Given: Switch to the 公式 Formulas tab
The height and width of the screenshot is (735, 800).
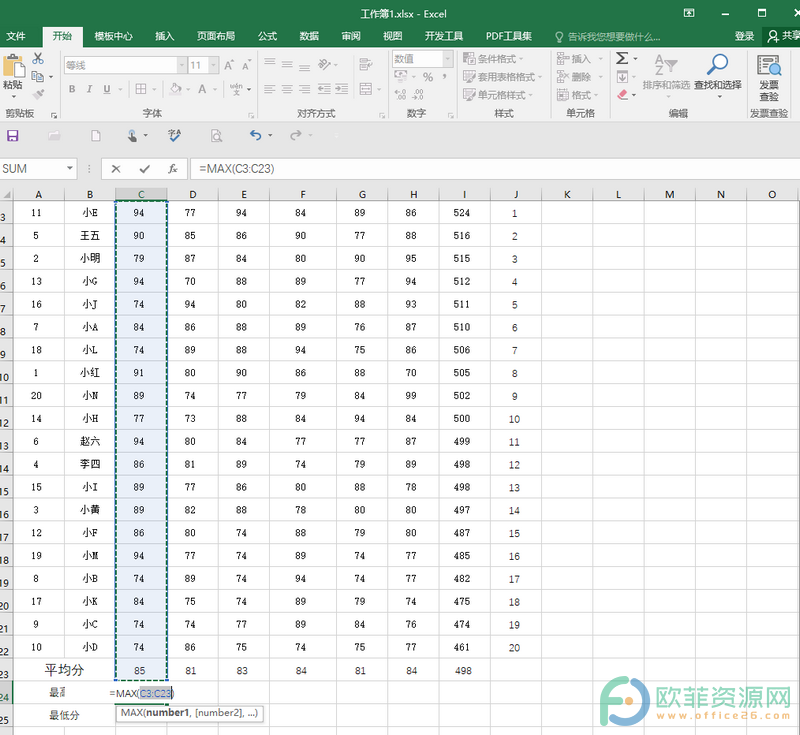Looking at the screenshot, I should [x=267, y=36].
